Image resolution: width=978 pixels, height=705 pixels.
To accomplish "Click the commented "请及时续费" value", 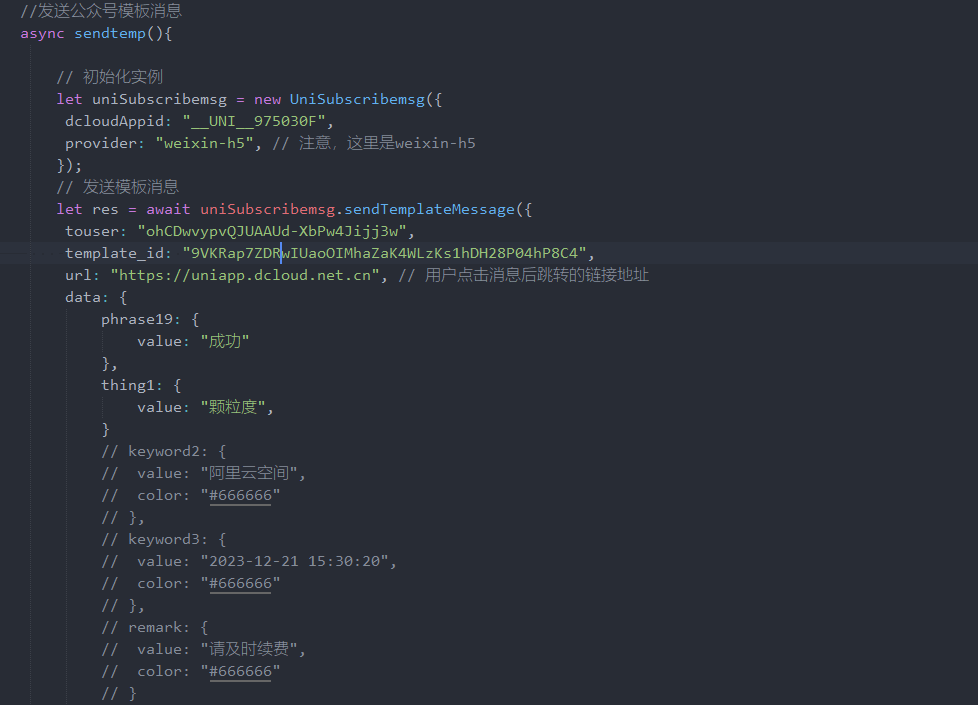I will coord(249,649).
